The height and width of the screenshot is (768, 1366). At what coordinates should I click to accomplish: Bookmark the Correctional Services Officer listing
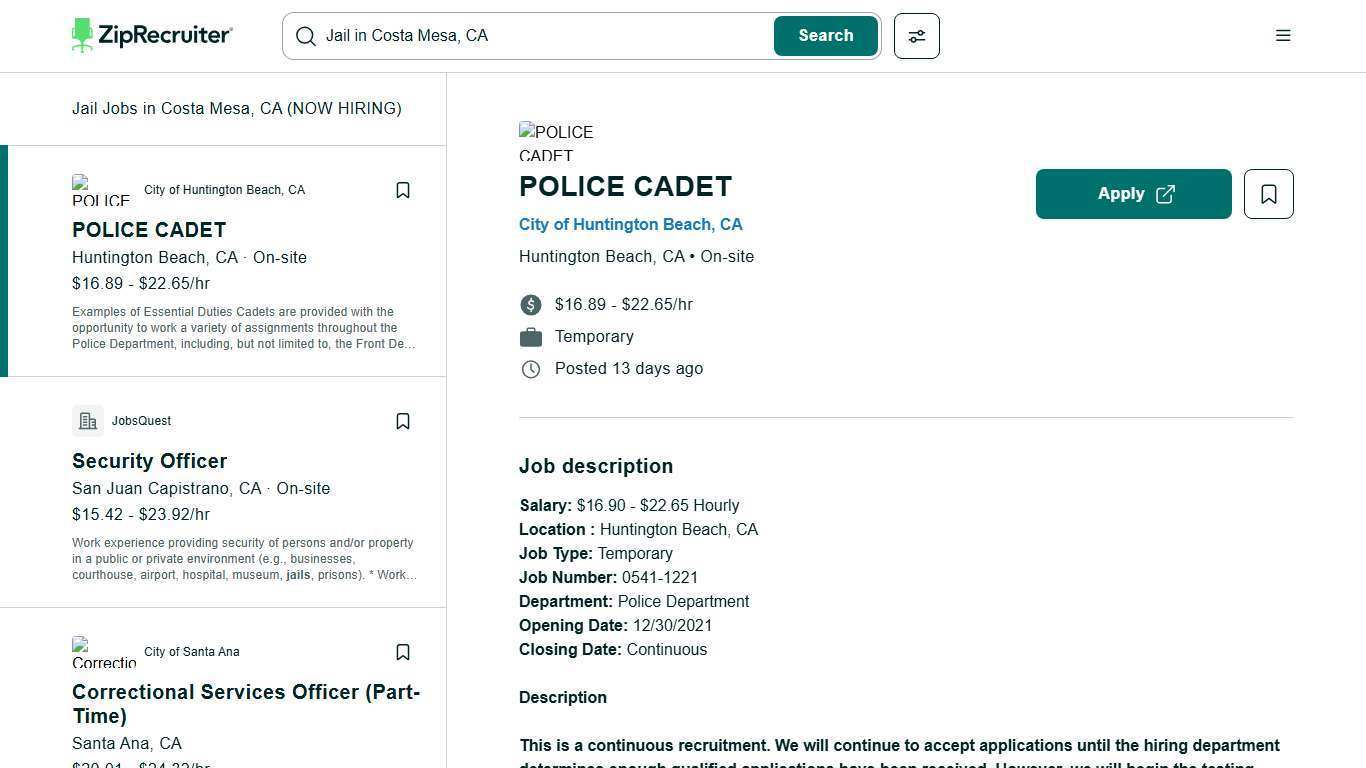tap(403, 652)
